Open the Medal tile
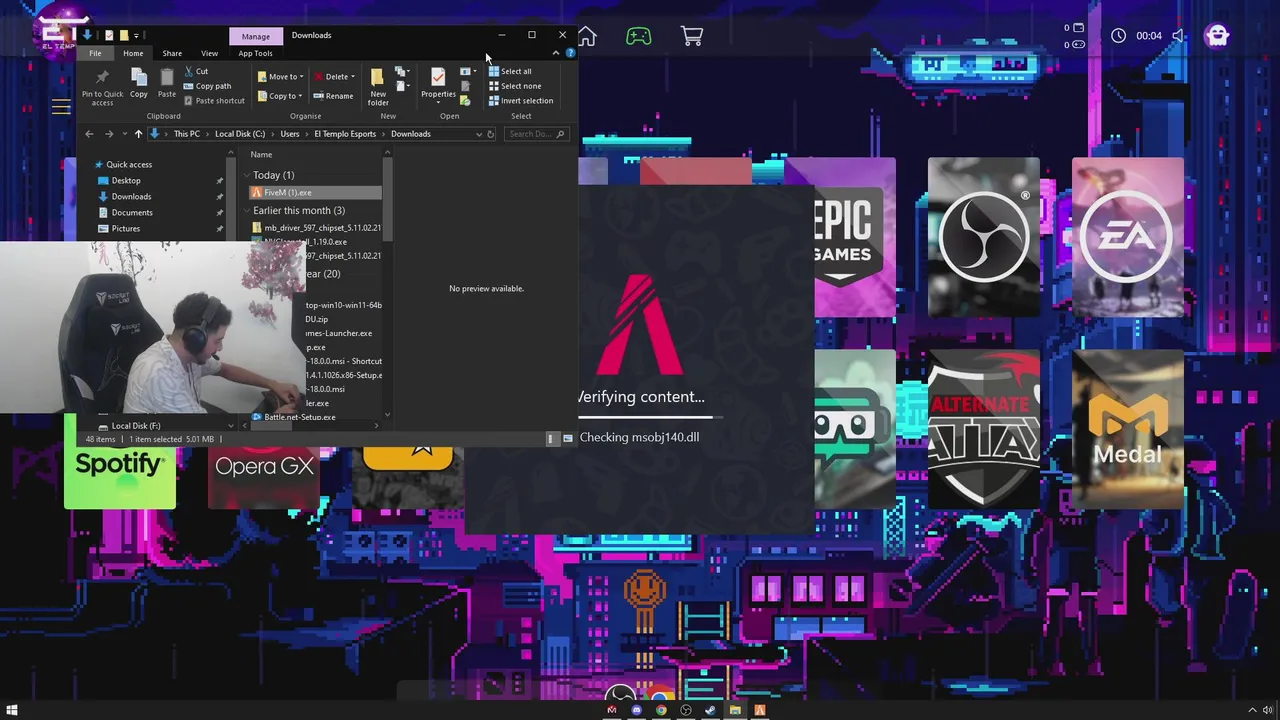1280x720 pixels. pos(1127,428)
